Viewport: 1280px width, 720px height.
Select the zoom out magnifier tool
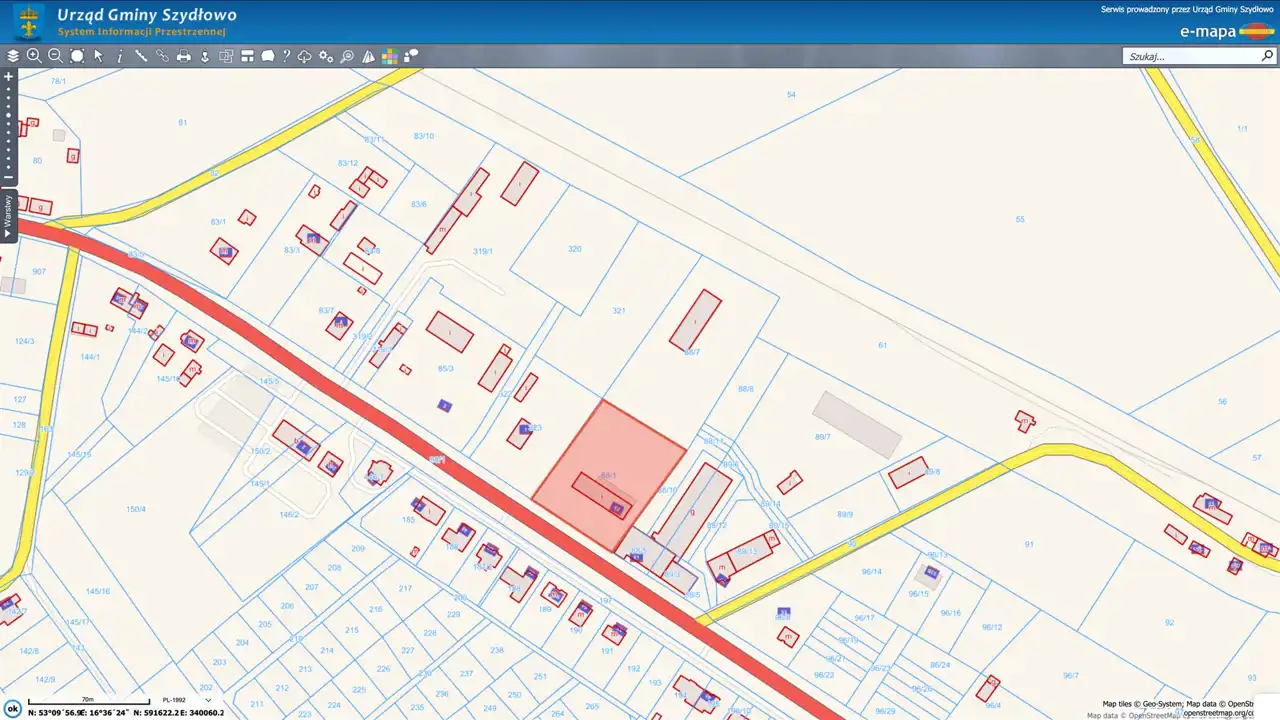pos(55,56)
